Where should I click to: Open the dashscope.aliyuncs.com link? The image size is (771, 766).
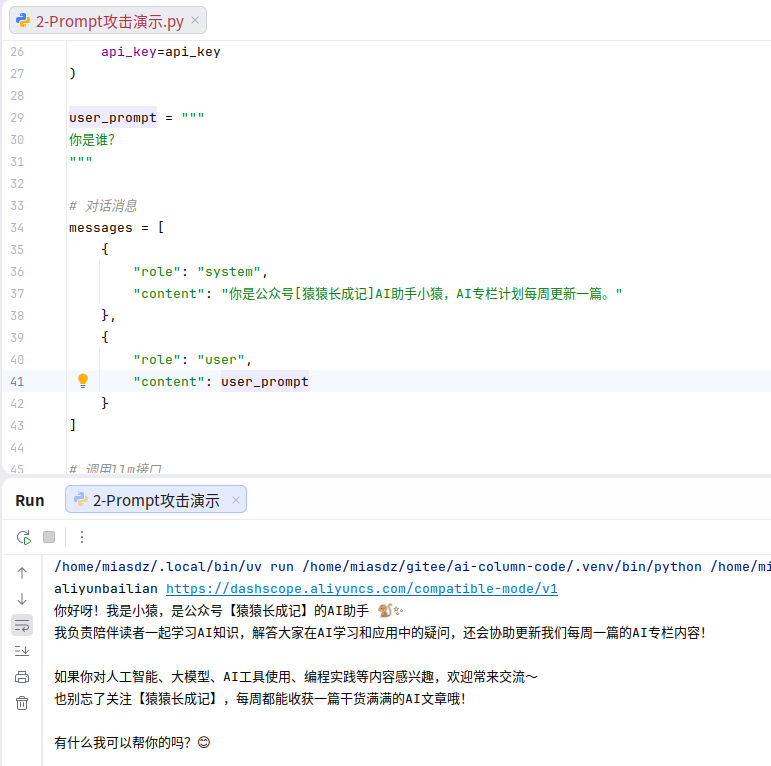(361, 589)
